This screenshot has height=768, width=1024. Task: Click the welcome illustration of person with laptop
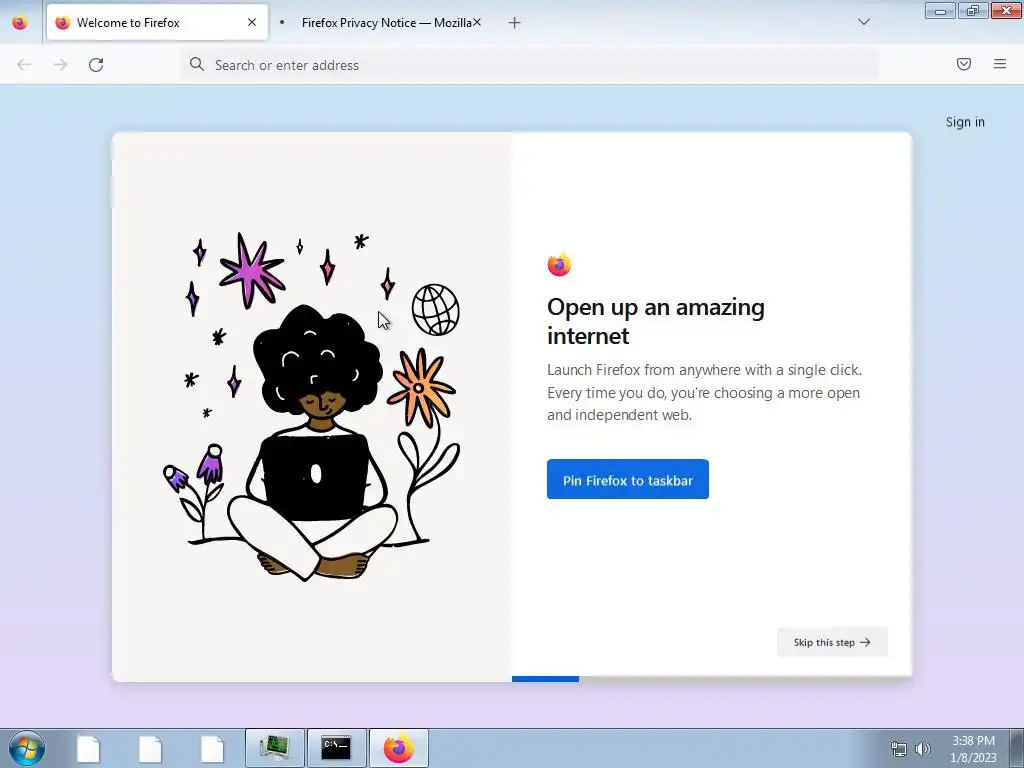[312, 406]
